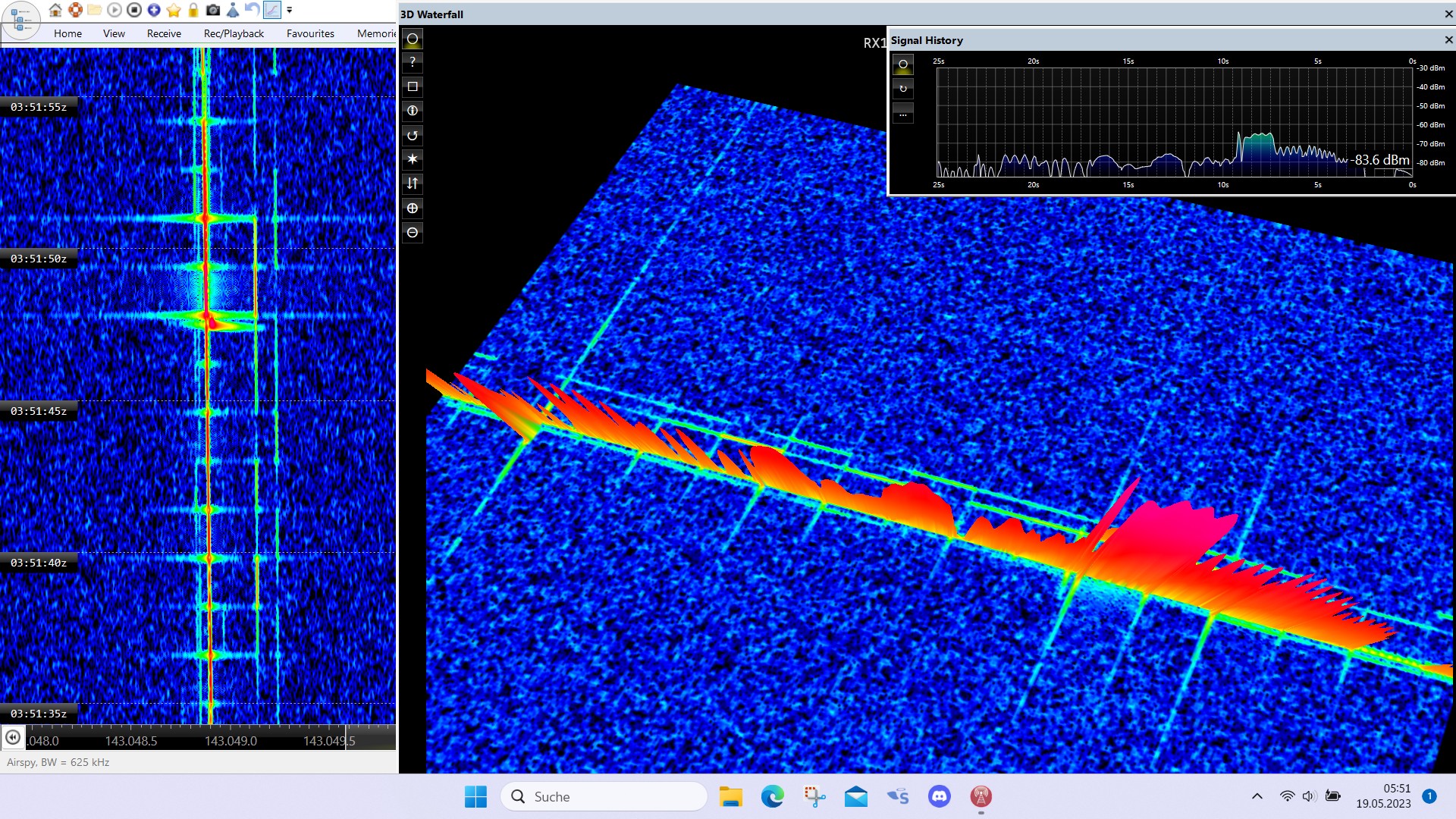The width and height of the screenshot is (1456, 819).
Task: Switch to the Rec/Playback ribbon tab
Action: click(234, 33)
